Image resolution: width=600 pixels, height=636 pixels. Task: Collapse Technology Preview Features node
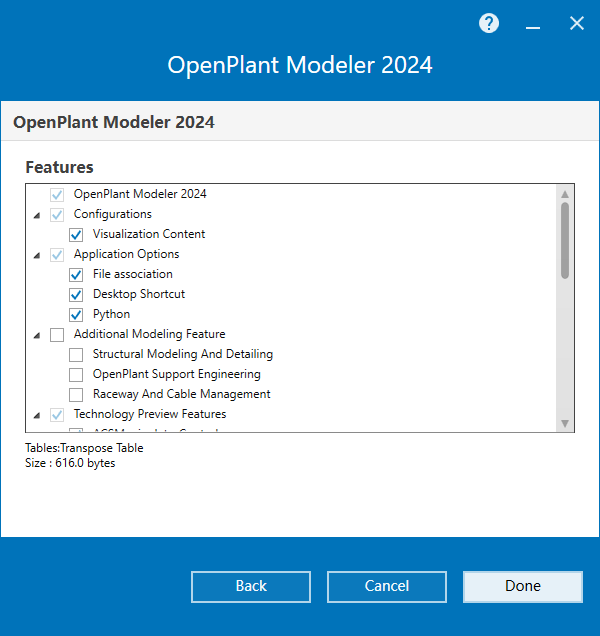click(x=37, y=415)
